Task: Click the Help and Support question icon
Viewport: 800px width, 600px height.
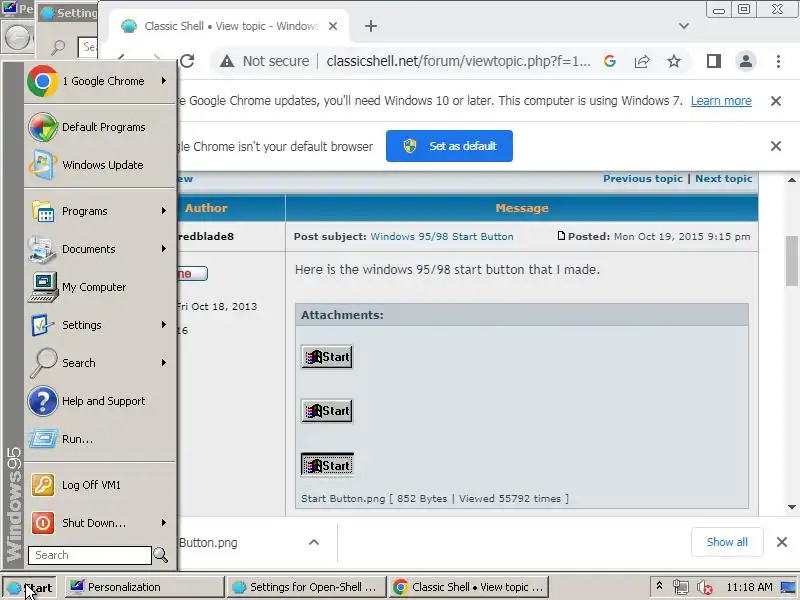Action: coord(43,401)
